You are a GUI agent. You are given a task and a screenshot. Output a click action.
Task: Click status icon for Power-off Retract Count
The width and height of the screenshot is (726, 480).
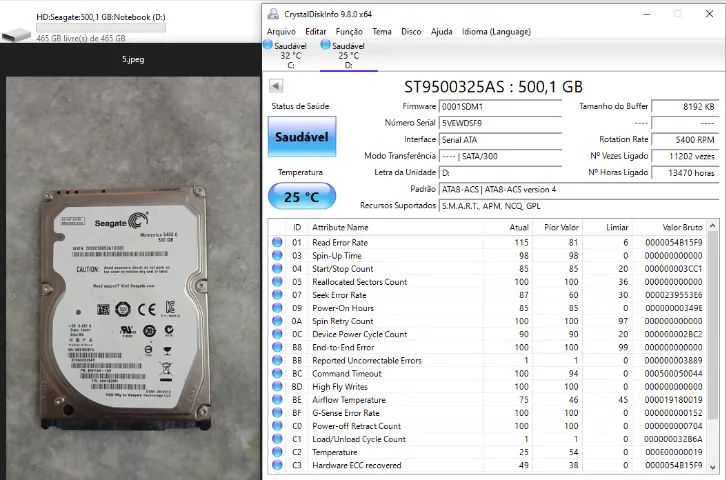(x=277, y=425)
